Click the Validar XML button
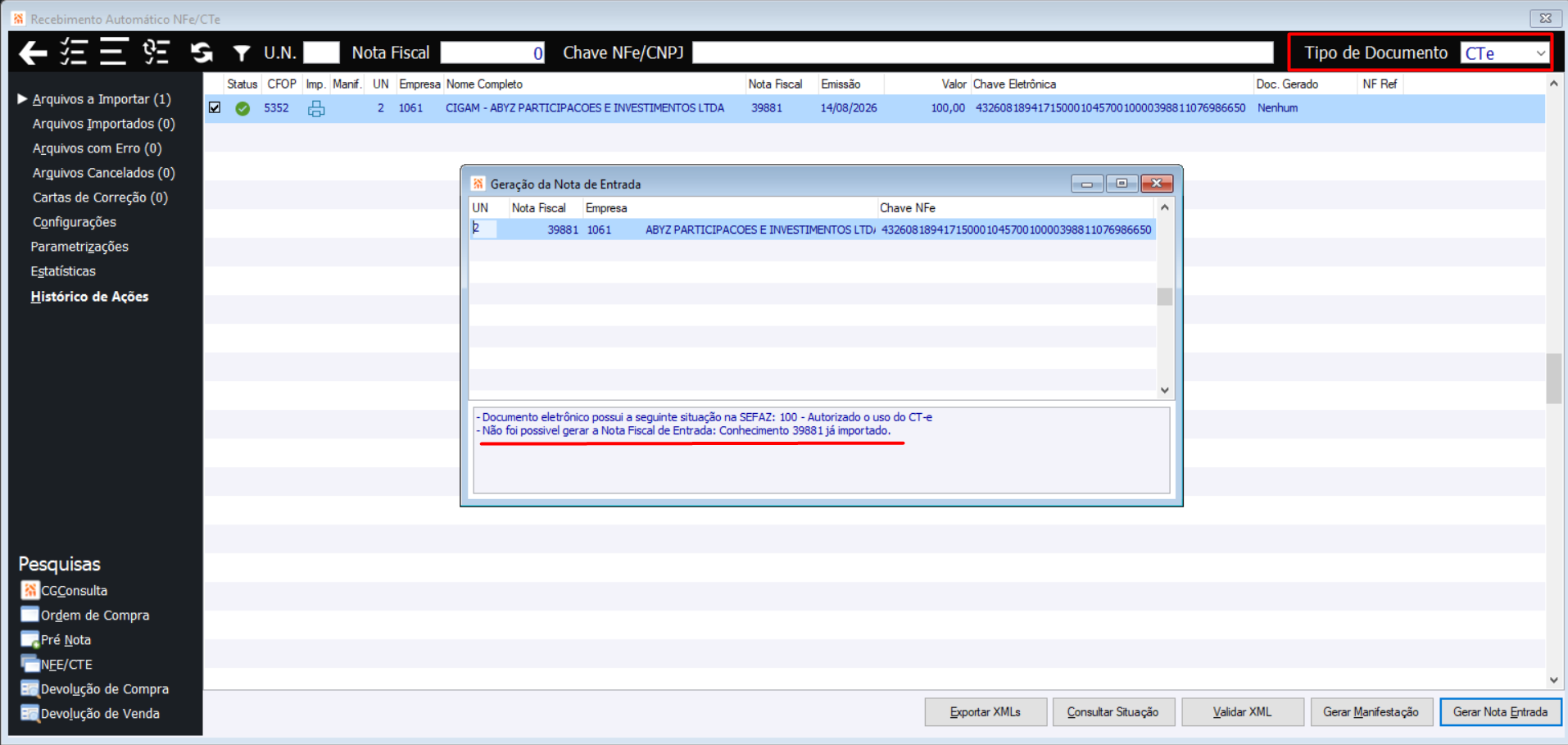The image size is (1568, 745). click(x=1243, y=712)
